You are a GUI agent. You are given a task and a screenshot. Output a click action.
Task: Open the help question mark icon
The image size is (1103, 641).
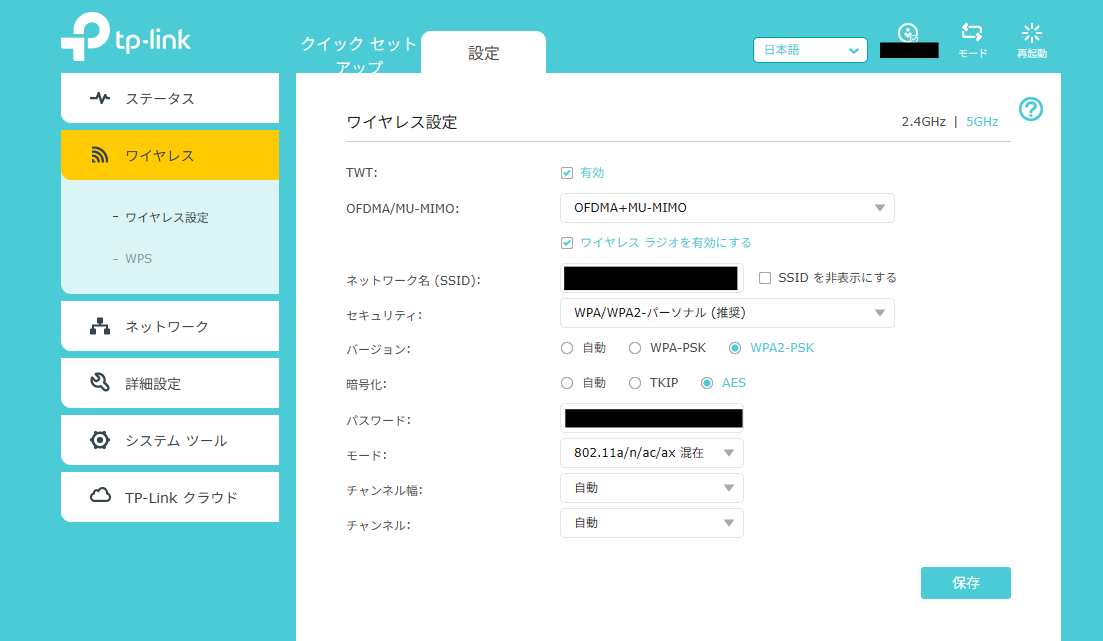point(1031,109)
